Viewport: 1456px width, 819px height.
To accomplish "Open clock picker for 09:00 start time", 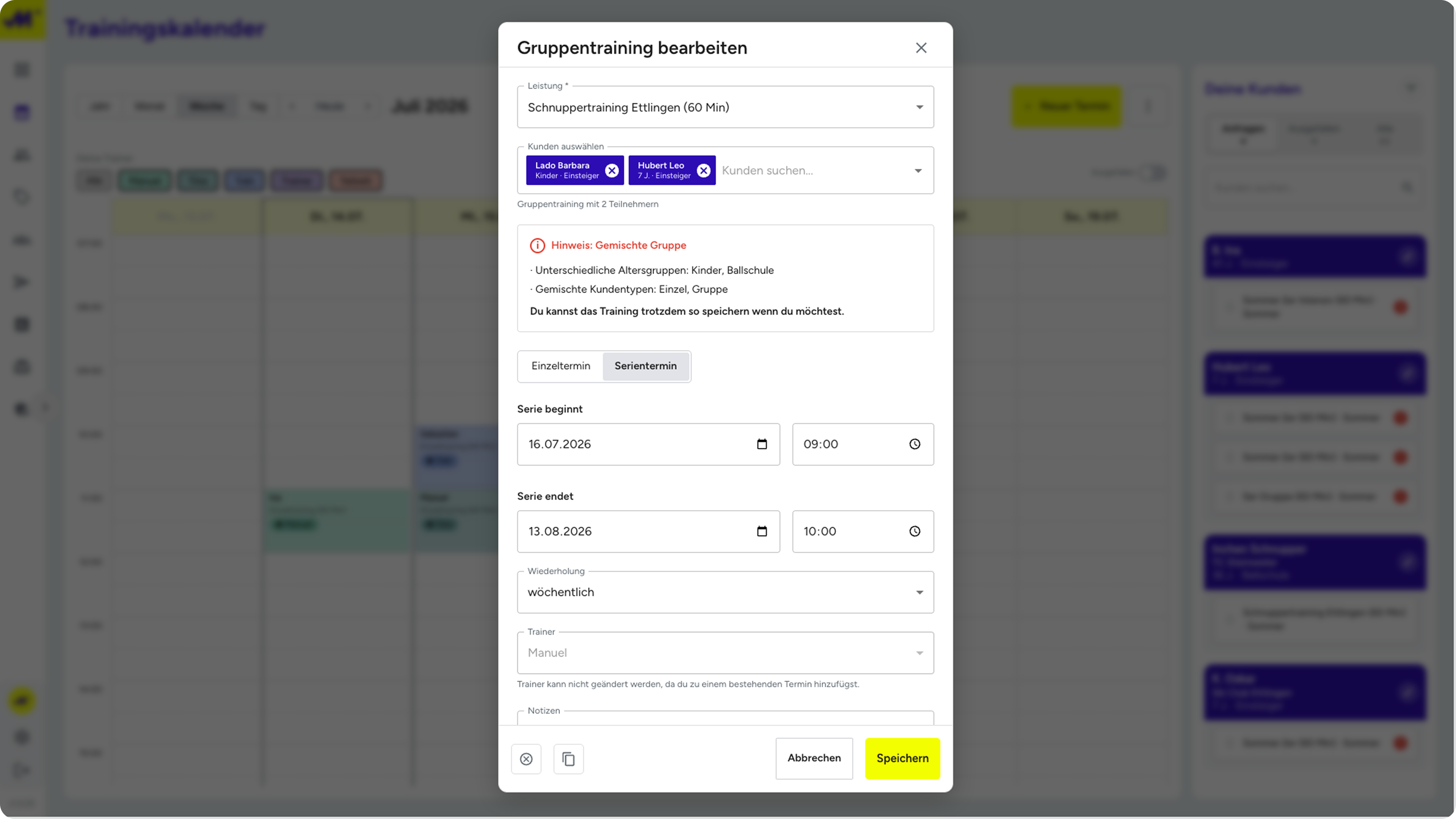I will point(915,444).
